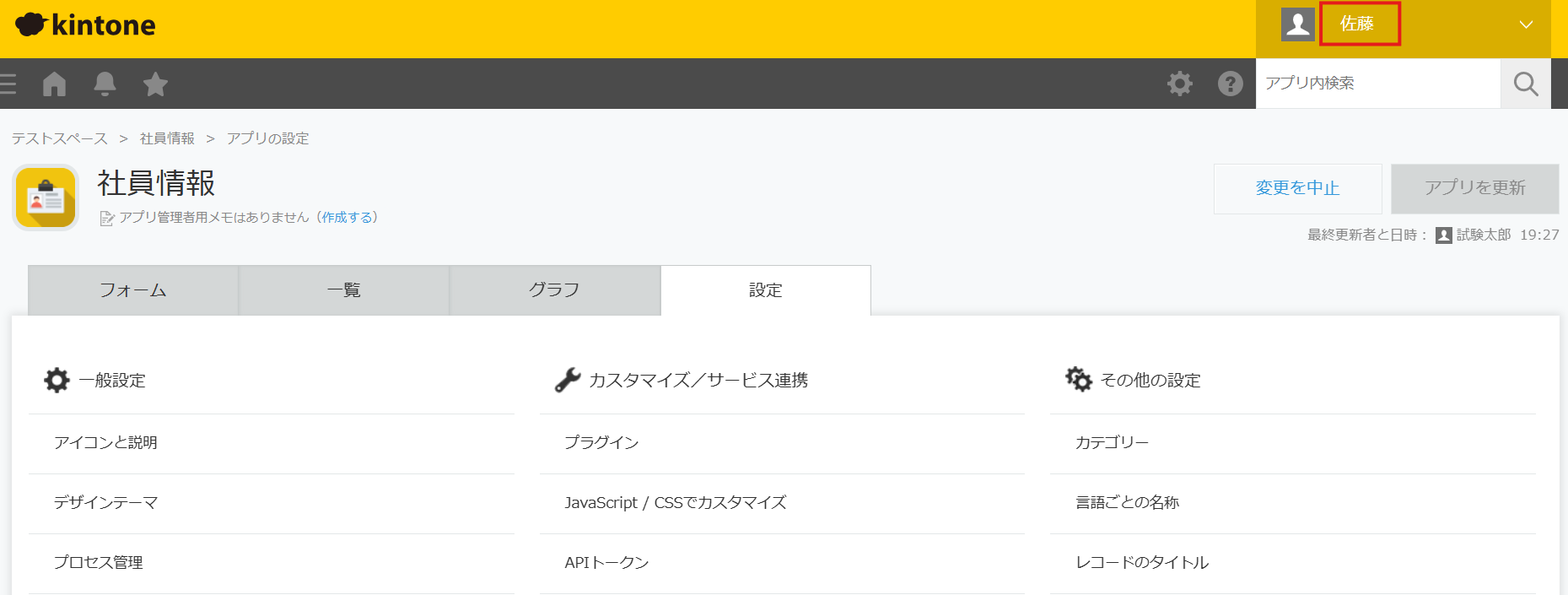This screenshot has height=595, width=1568.
Task: Open the APIトークン setting
Action: click(x=606, y=563)
